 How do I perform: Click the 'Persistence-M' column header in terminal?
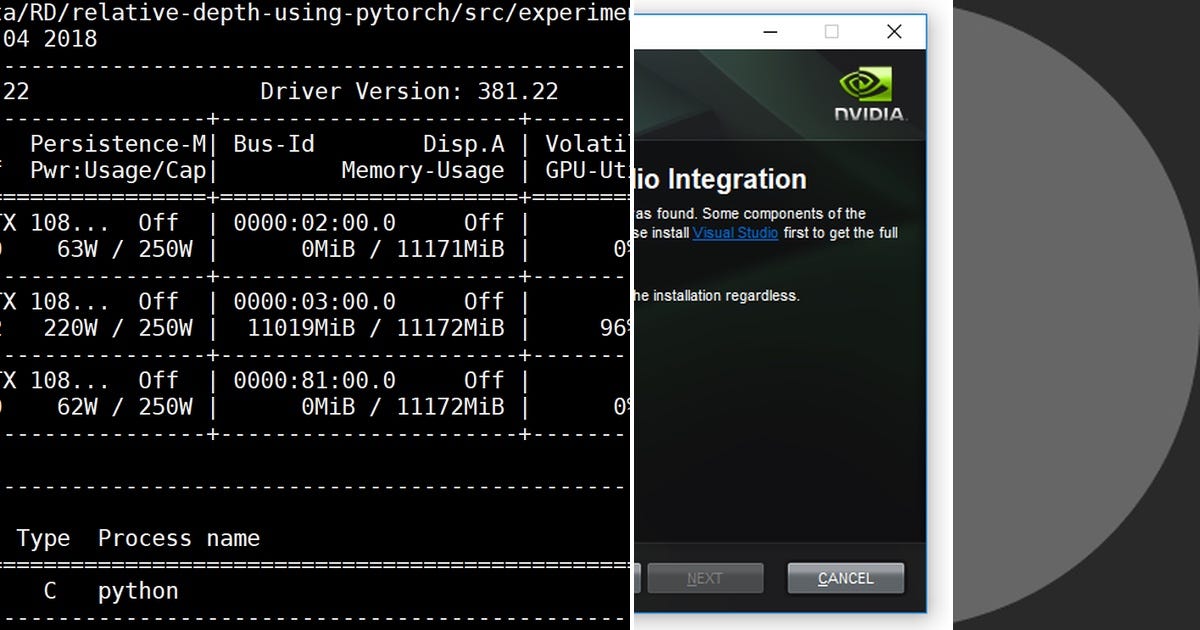[x=117, y=144]
